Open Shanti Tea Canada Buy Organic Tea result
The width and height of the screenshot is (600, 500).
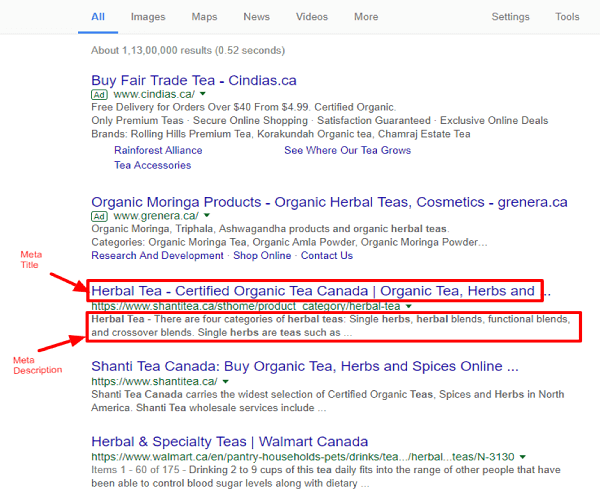click(x=305, y=366)
